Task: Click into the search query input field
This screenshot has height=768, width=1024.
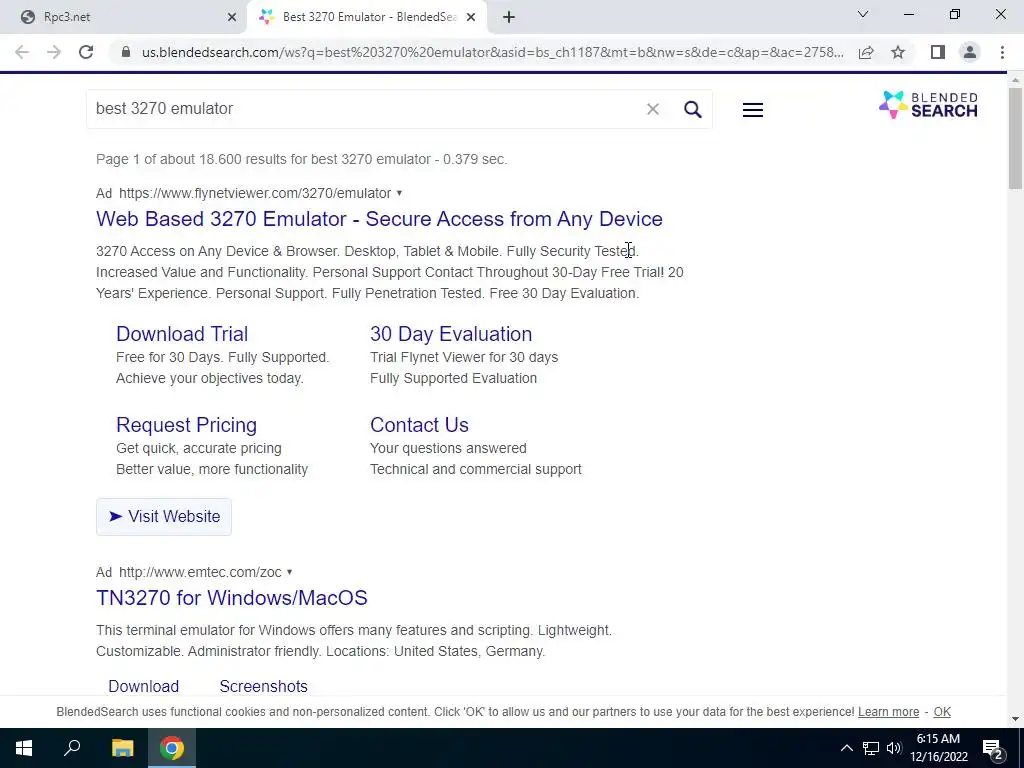Action: coord(366,109)
